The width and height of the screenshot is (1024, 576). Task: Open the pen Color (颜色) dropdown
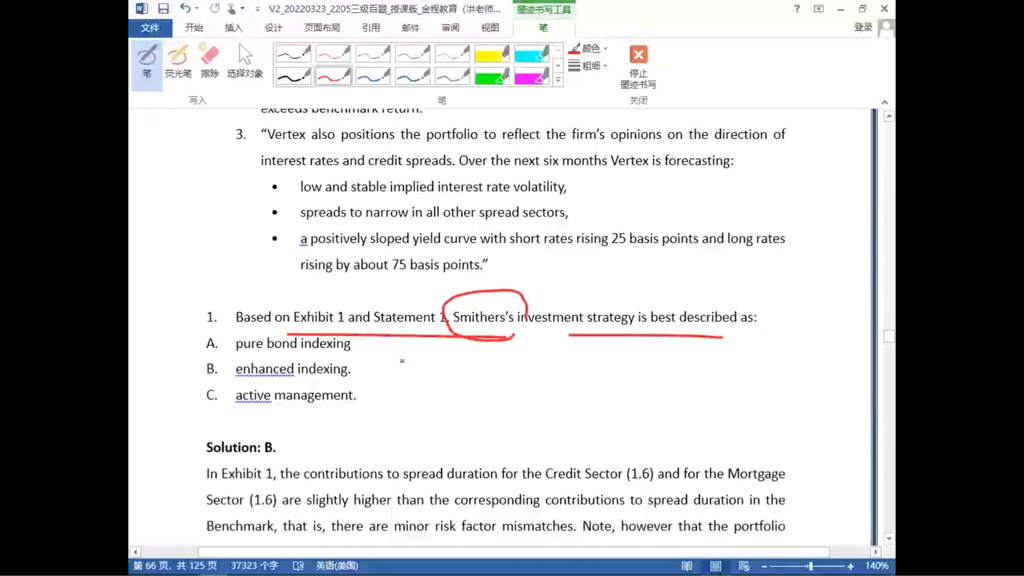588,48
